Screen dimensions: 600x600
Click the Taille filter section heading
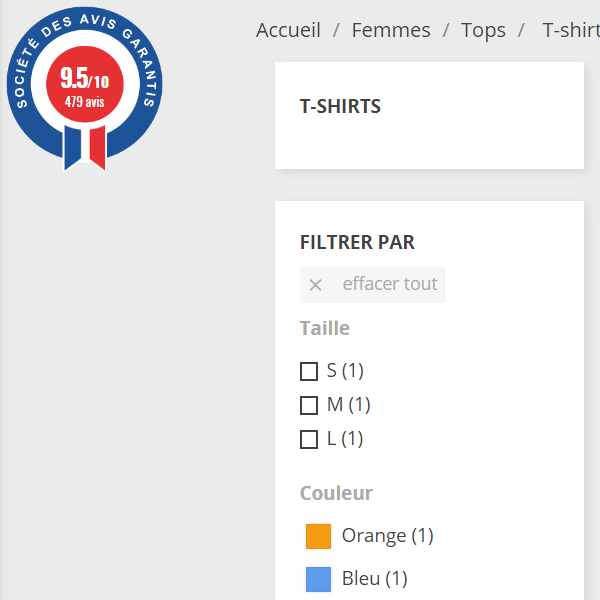pyautogui.click(x=325, y=328)
